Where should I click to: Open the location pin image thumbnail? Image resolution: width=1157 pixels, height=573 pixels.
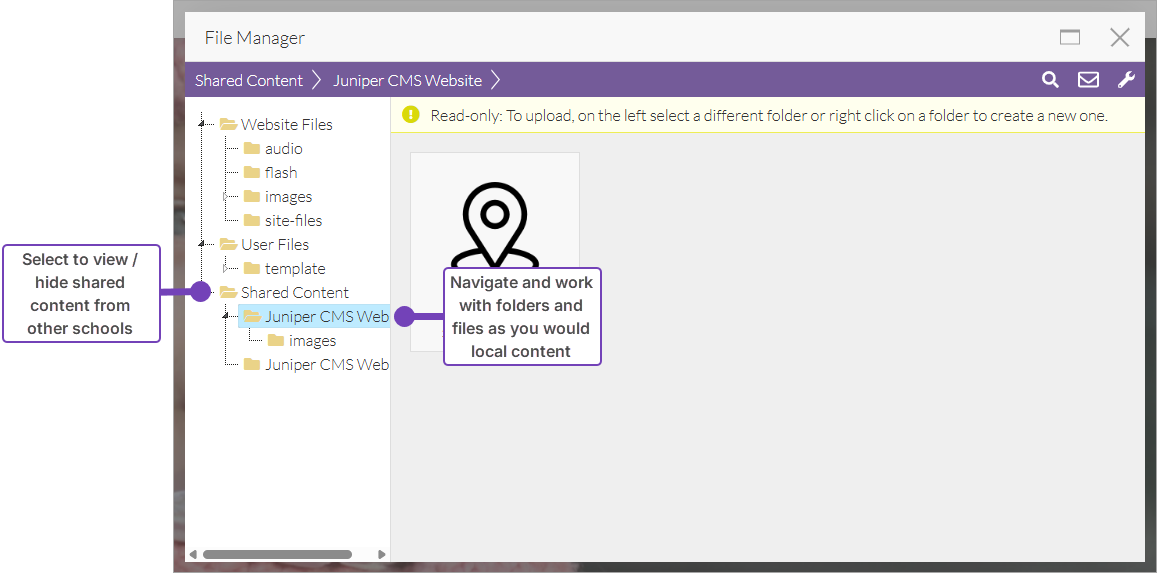494,220
